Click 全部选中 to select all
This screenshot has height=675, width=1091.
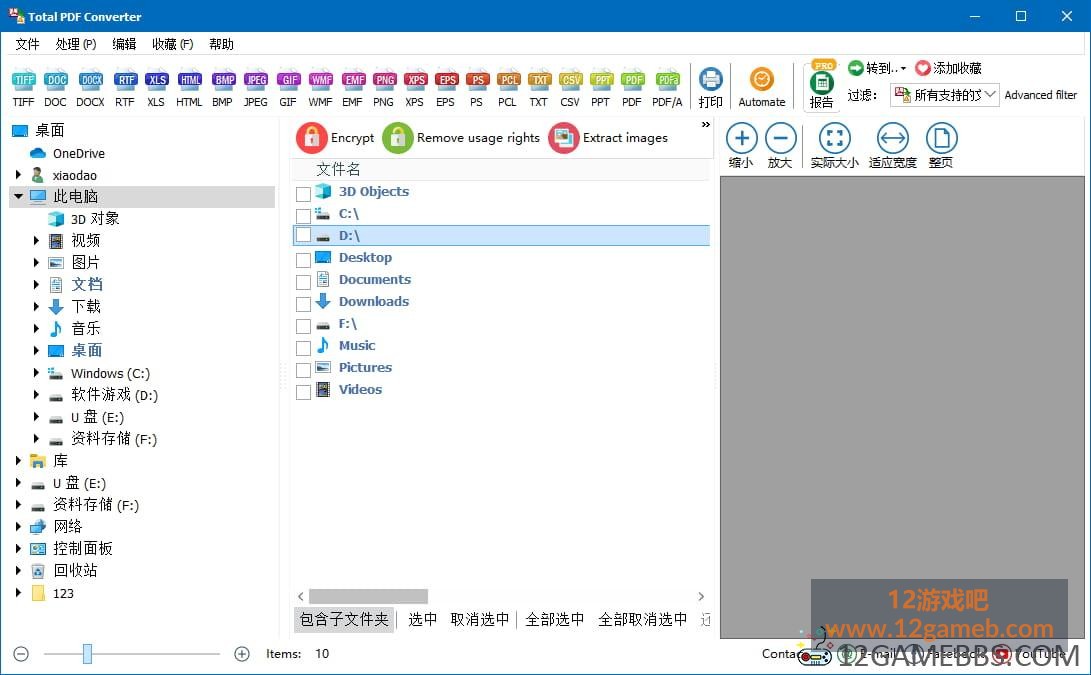click(555, 619)
